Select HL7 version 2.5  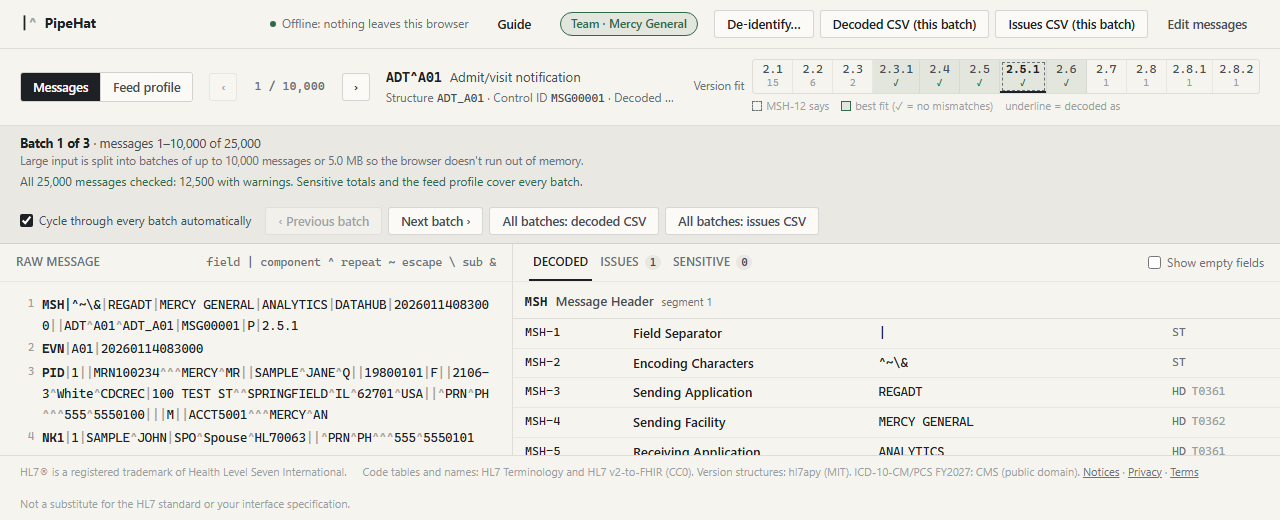pyautogui.click(x=980, y=76)
